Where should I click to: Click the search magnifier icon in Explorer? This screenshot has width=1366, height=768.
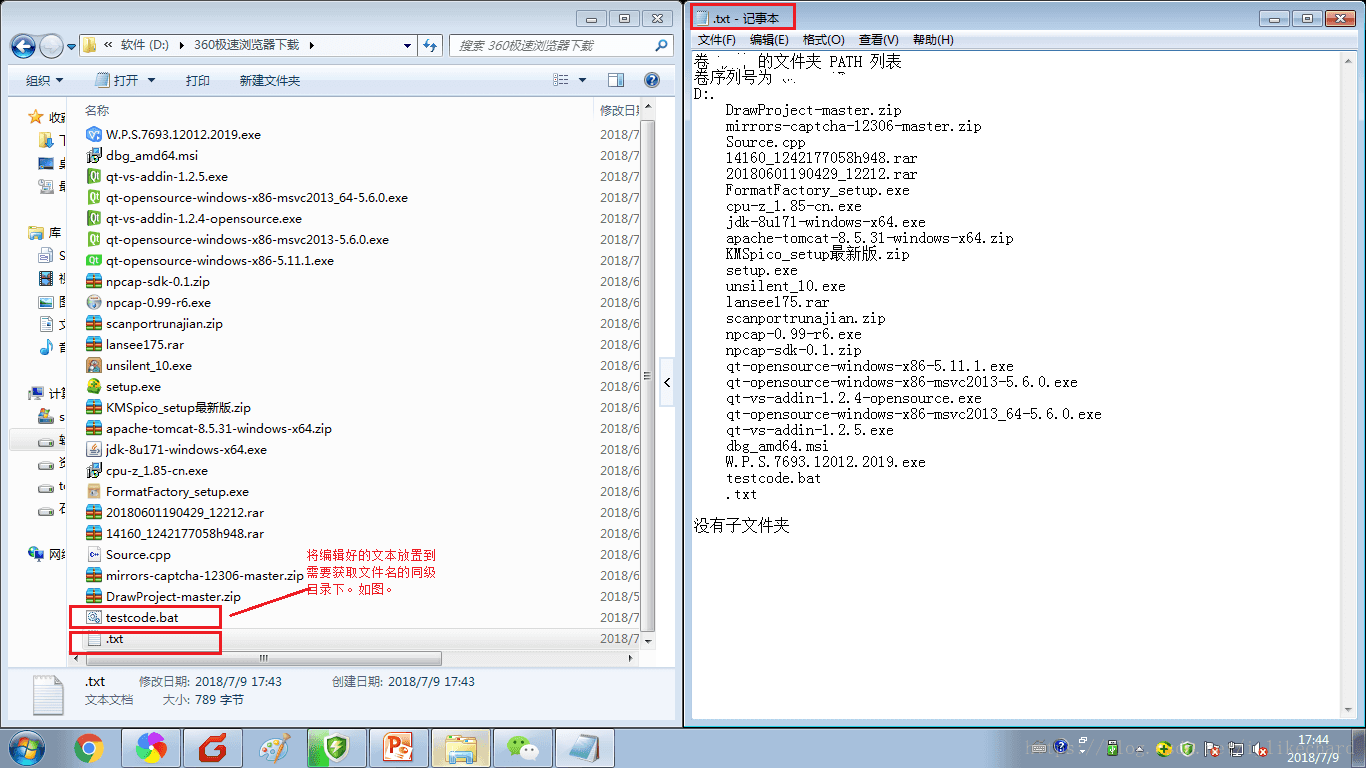point(661,45)
